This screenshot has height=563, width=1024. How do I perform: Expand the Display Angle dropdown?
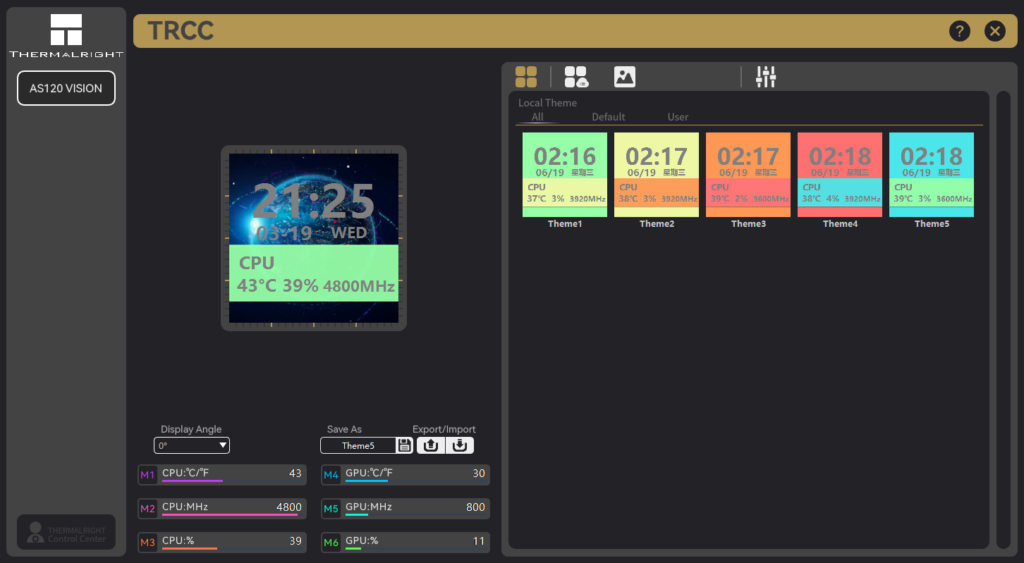click(191, 446)
